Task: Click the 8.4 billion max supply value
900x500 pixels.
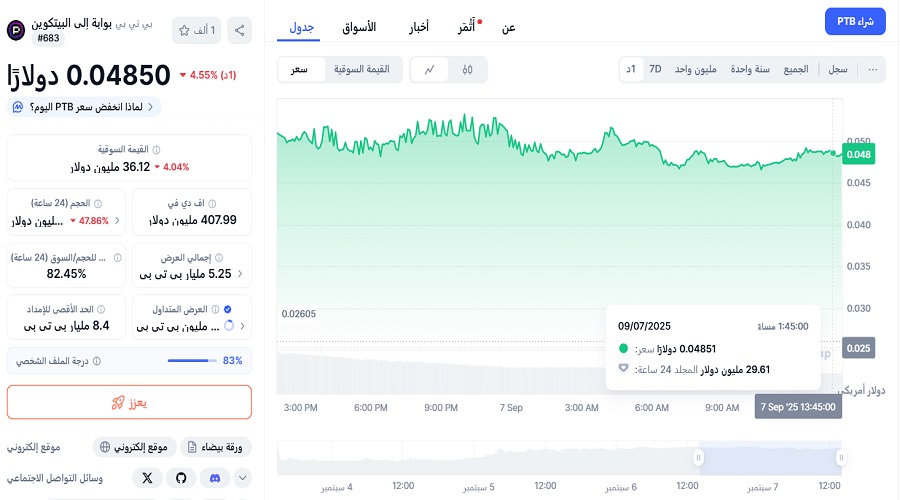Action: [x=67, y=325]
